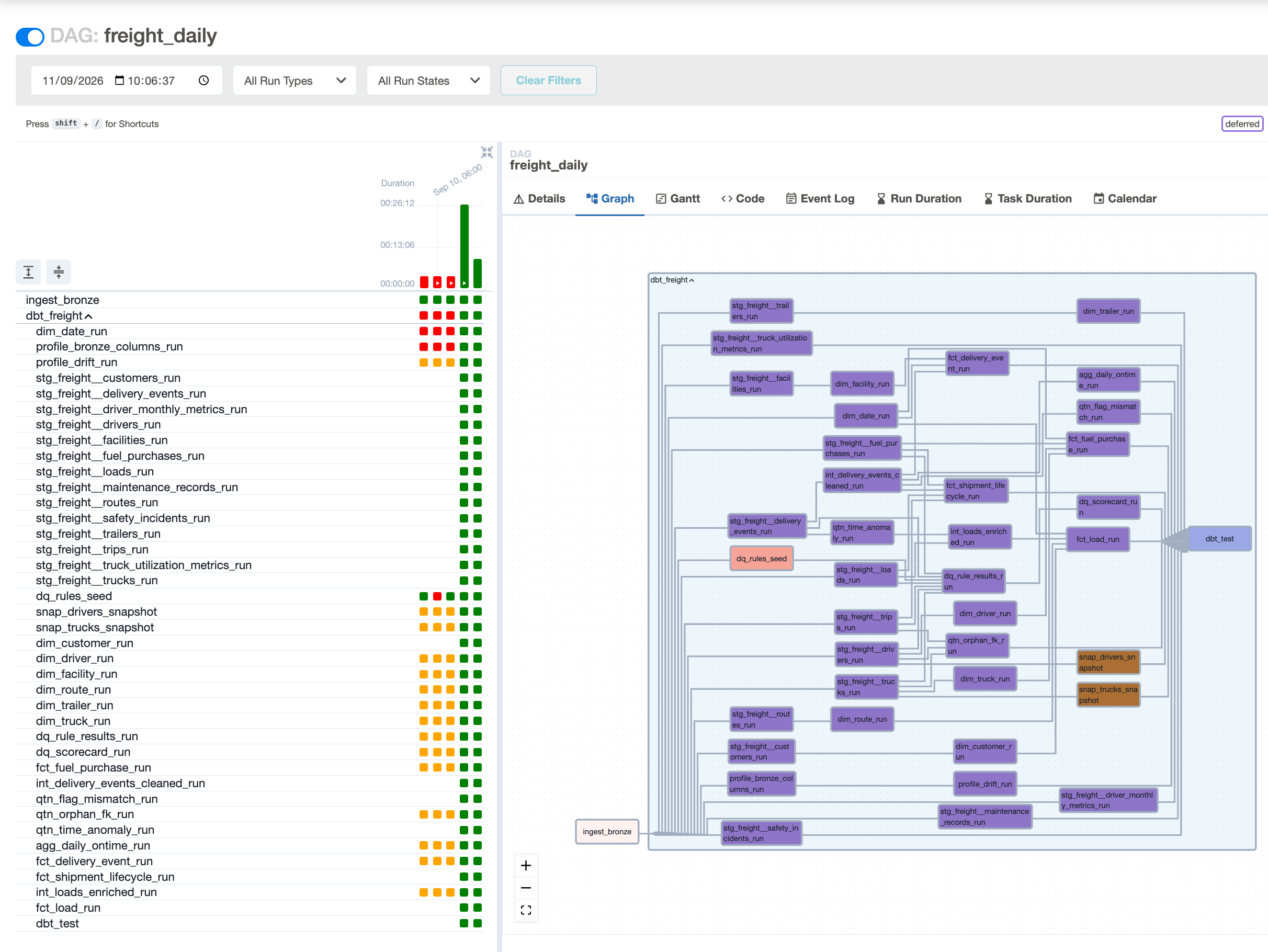1268x952 pixels.
Task: Click the snap_drivers_snapshot graph node
Action: coord(1107,662)
